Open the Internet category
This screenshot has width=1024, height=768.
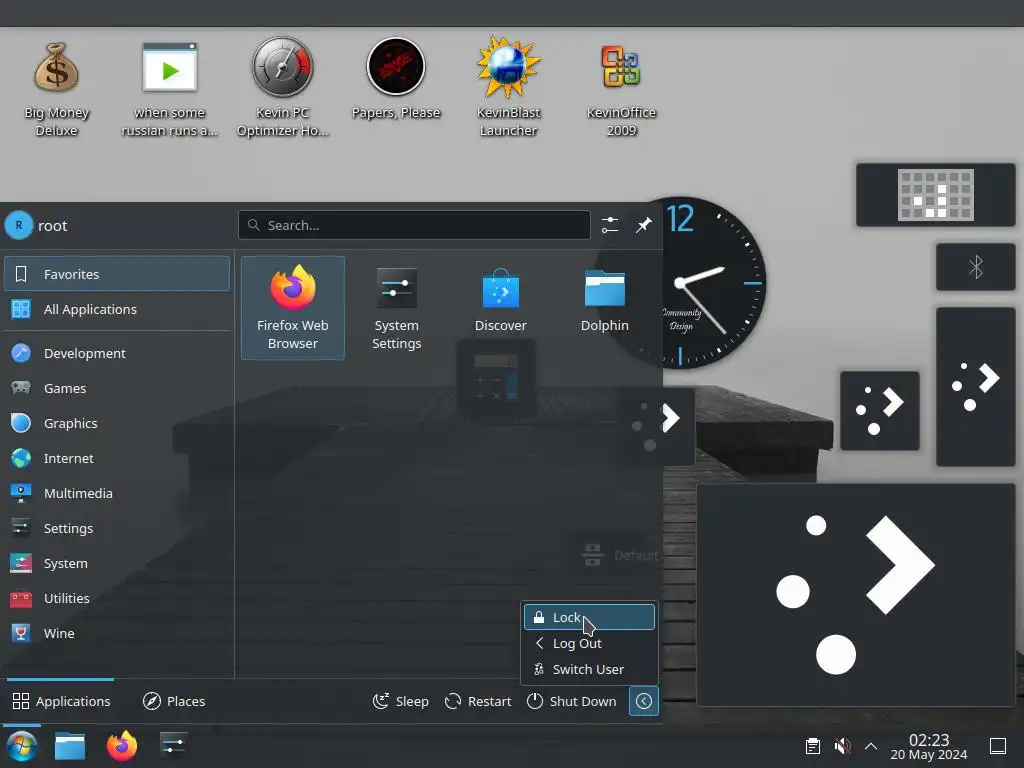click(x=117, y=458)
